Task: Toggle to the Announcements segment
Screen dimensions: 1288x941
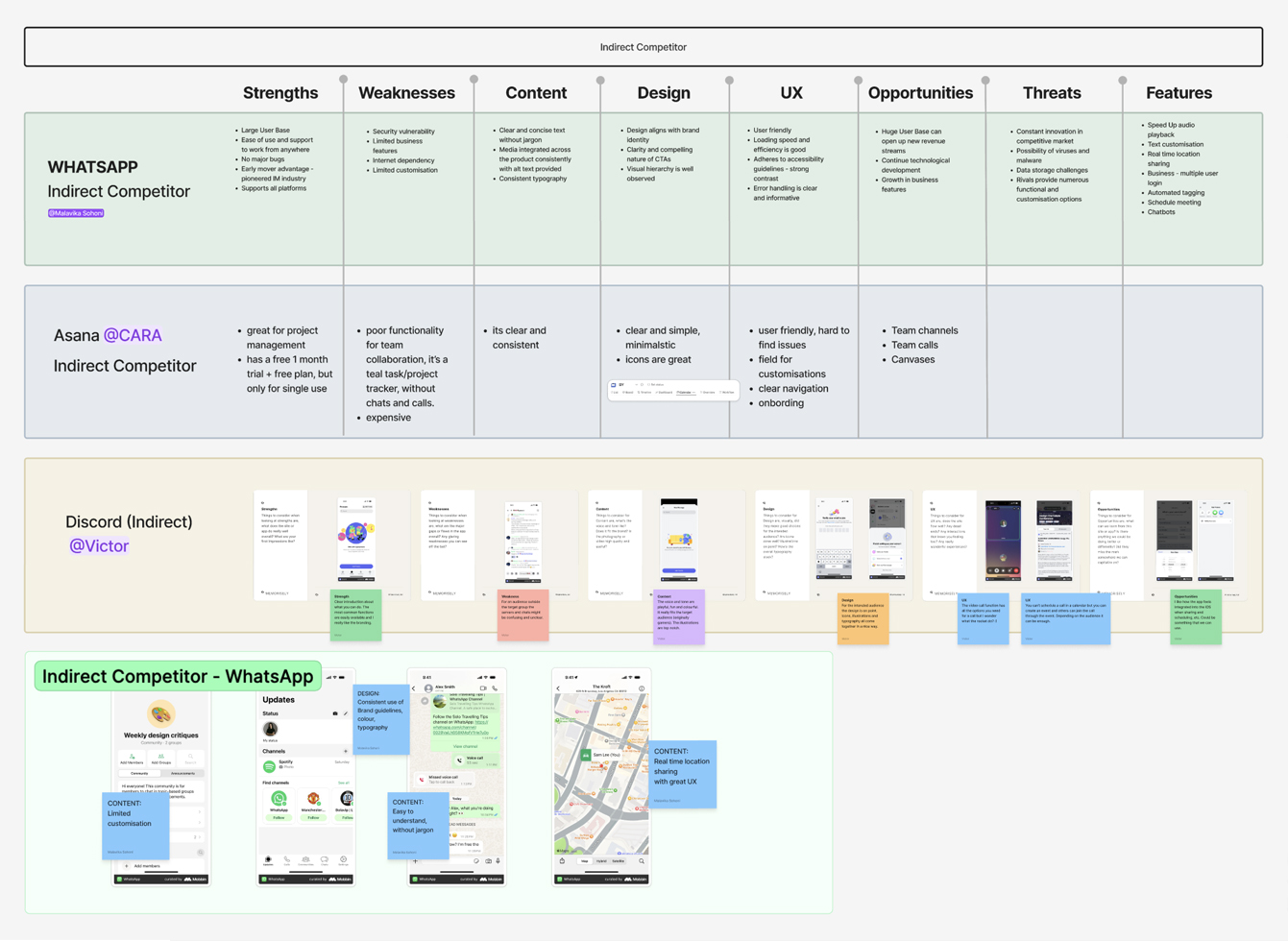Action: point(183,773)
